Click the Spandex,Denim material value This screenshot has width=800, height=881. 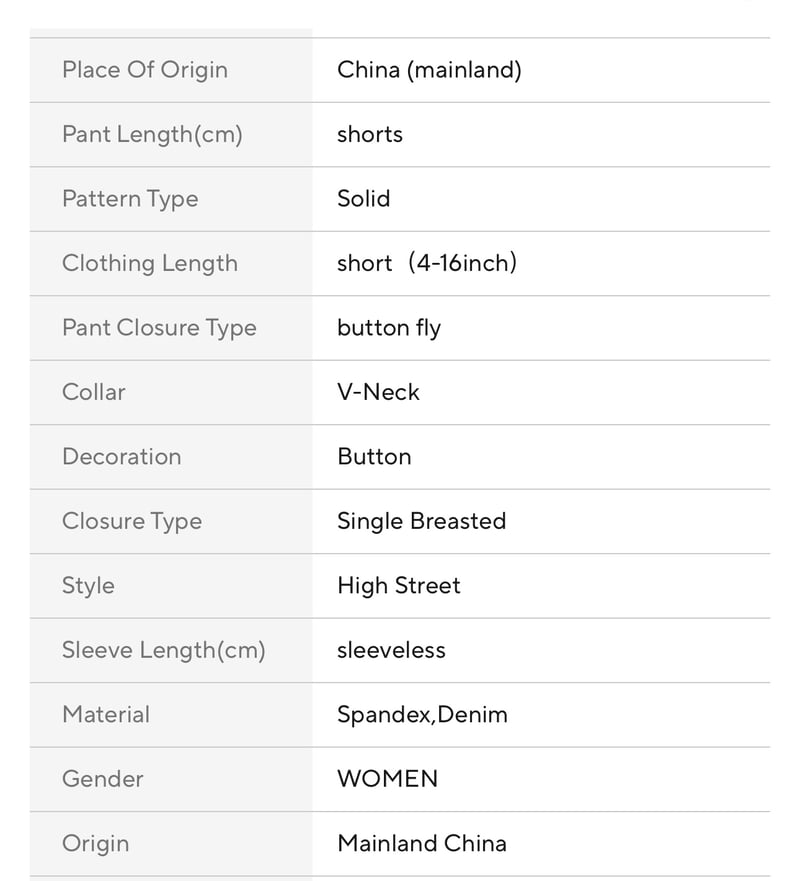pyautogui.click(x=422, y=715)
